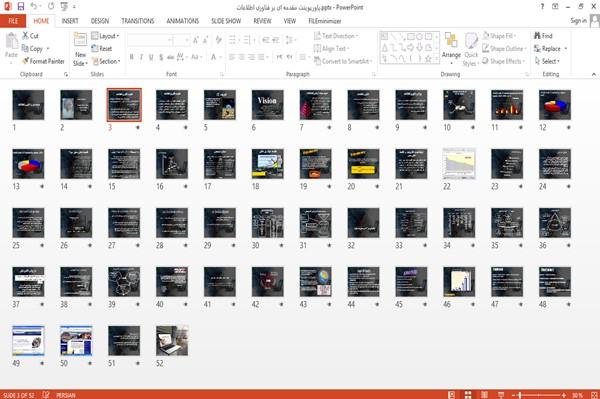
Task: Open the Layout dropdown
Action: coord(105,36)
